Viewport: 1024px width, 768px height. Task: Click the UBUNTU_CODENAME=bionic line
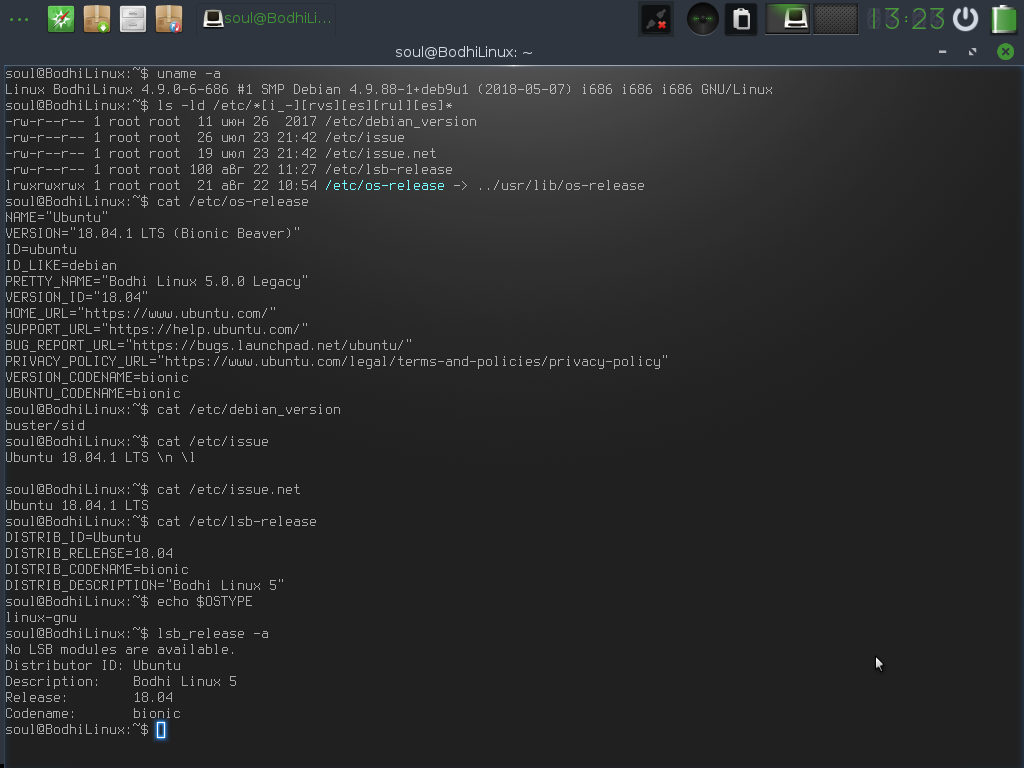pos(93,394)
